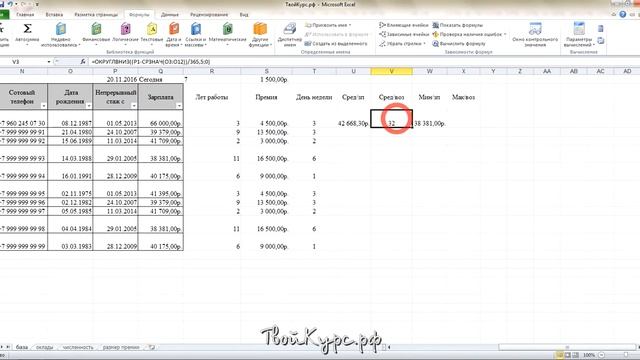
Task: Open the Логические functions book icon
Action: pyautogui.click(x=126, y=29)
